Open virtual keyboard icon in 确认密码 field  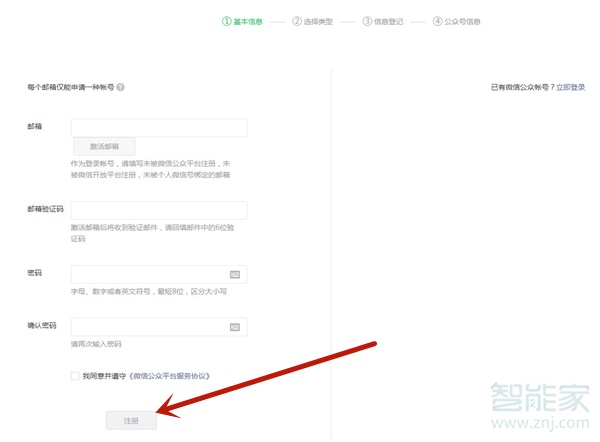[x=235, y=327]
